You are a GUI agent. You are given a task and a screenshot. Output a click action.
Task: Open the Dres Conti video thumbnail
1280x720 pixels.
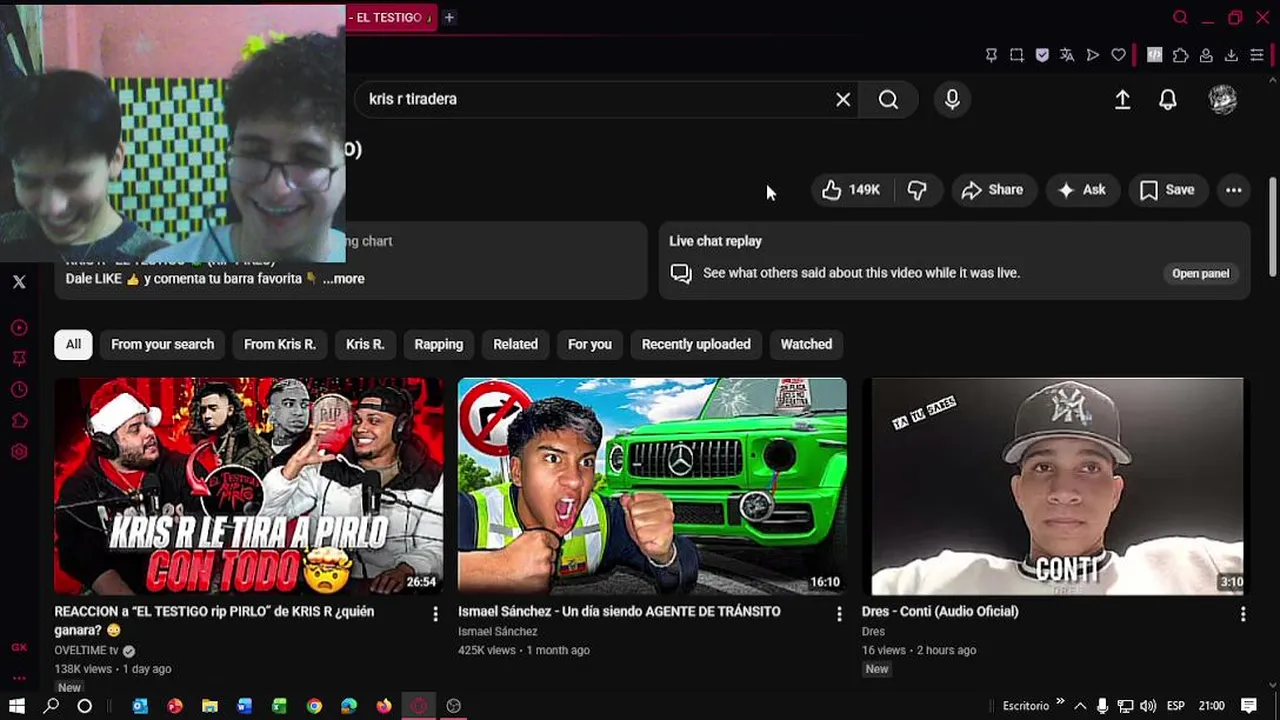pyautogui.click(x=1057, y=486)
